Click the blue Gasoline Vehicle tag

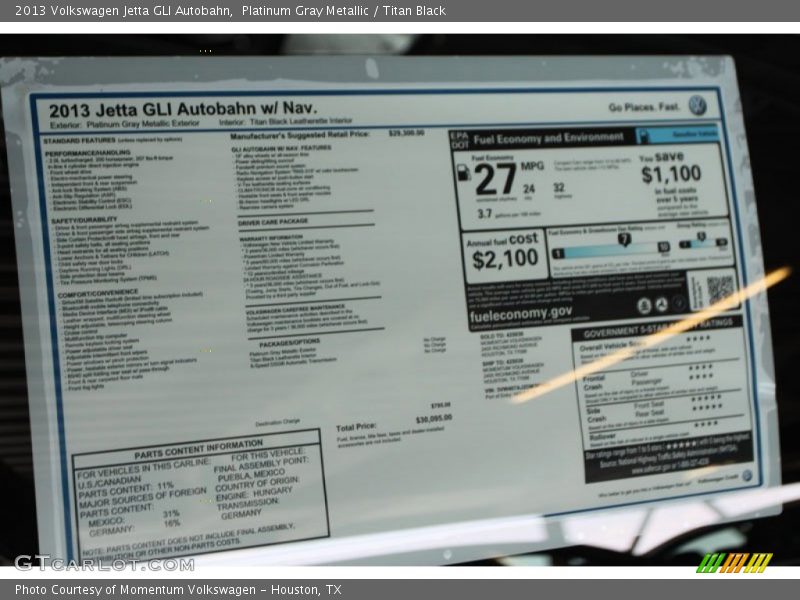coord(678,134)
